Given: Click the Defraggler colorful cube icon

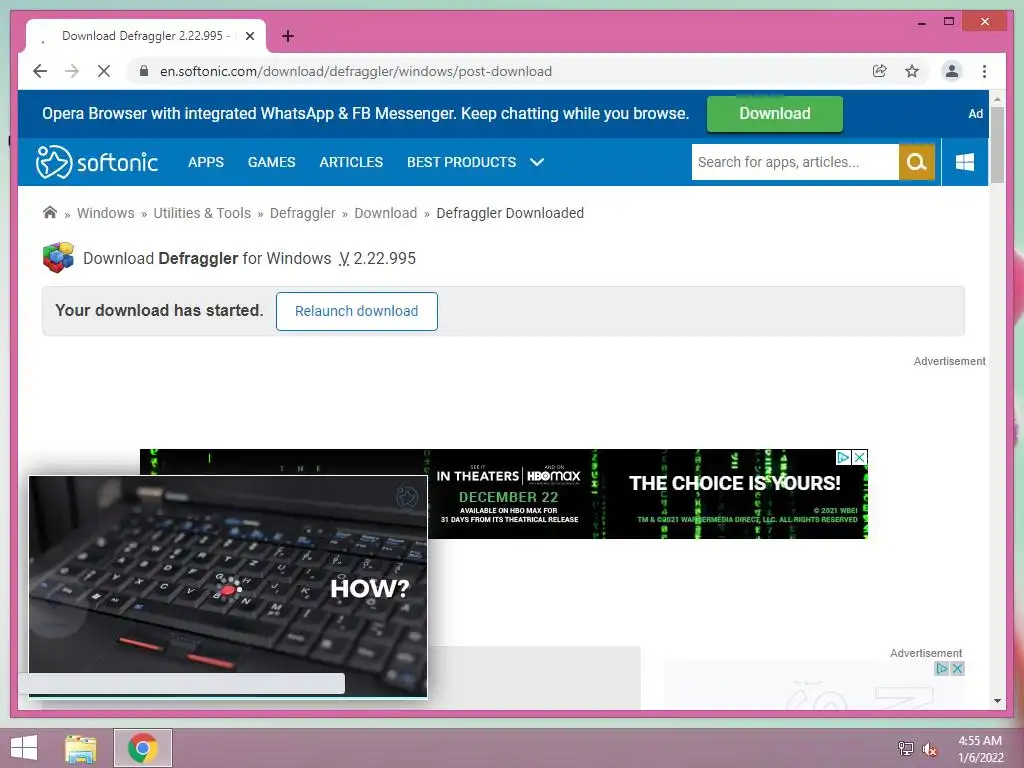Looking at the screenshot, I should (59, 257).
